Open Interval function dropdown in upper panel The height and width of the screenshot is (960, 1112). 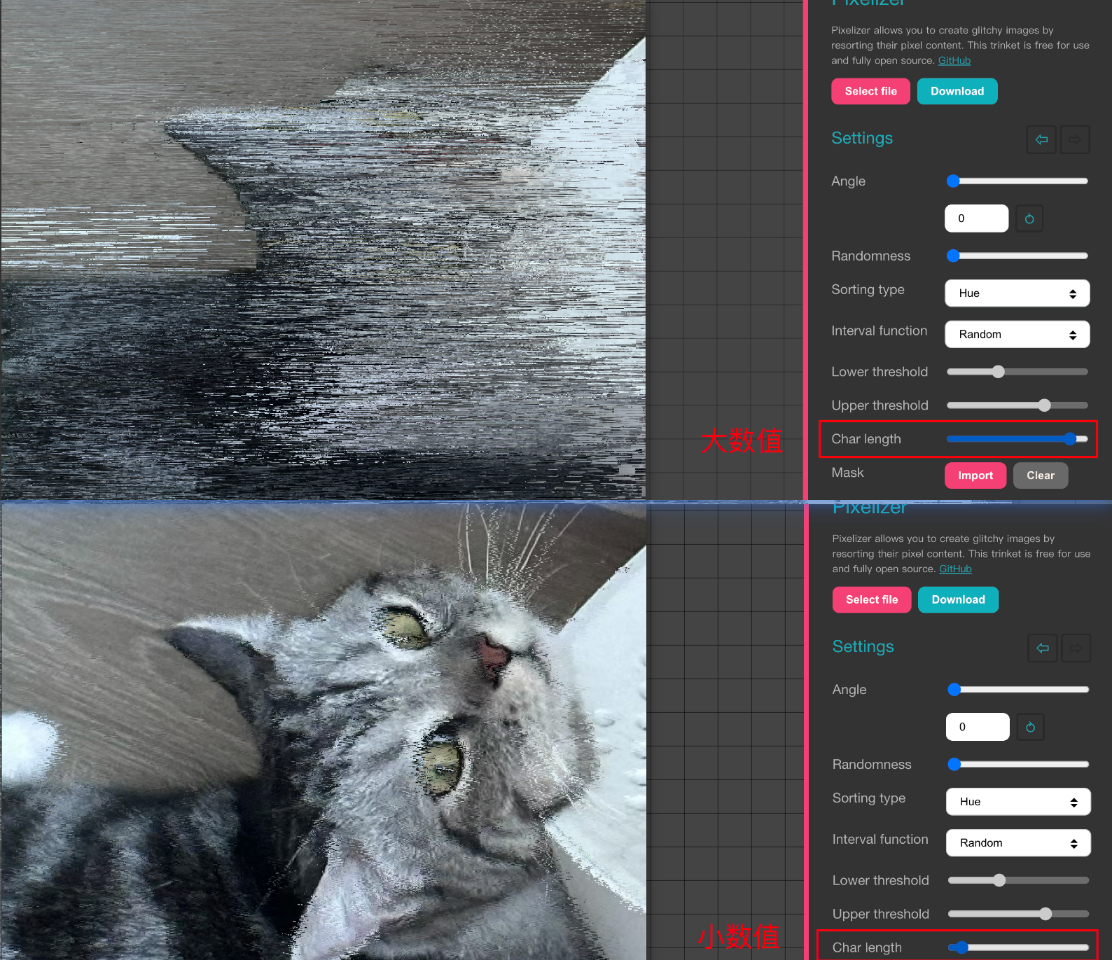[1017, 335]
